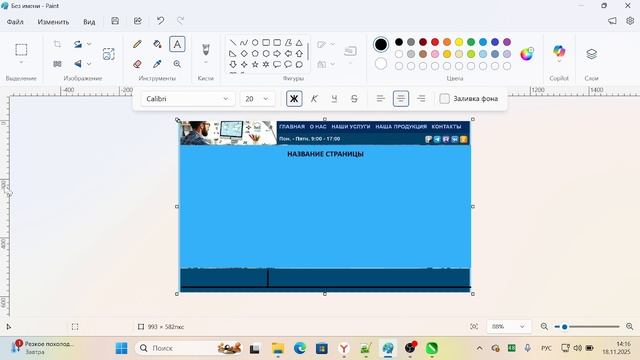Pick the green color swatch
The height and width of the screenshot is (360, 640).
(471, 42)
